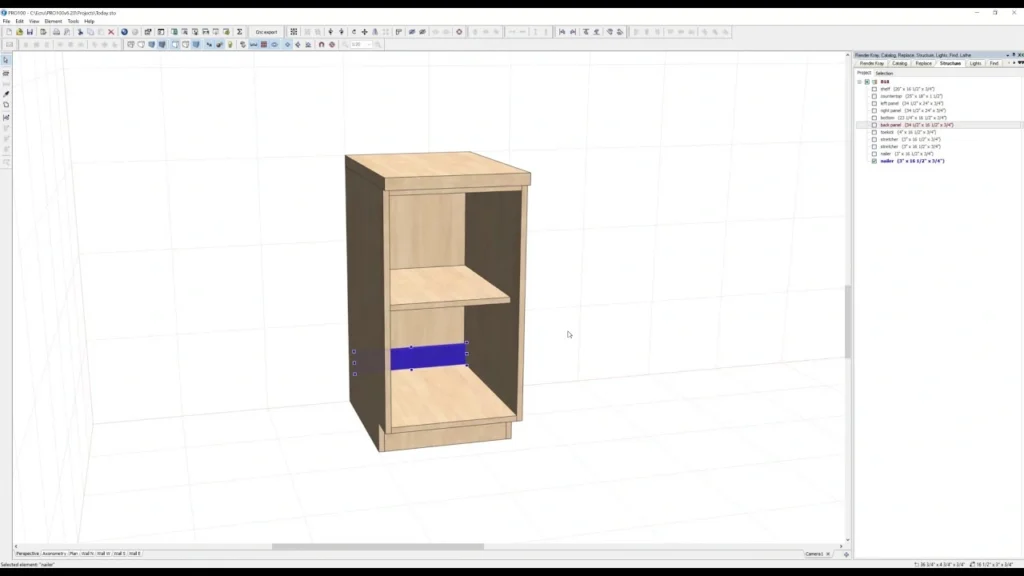Click the Open project folder icon
This screenshot has width=1024, height=576.
pyautogui.click(x=19, y=31)
